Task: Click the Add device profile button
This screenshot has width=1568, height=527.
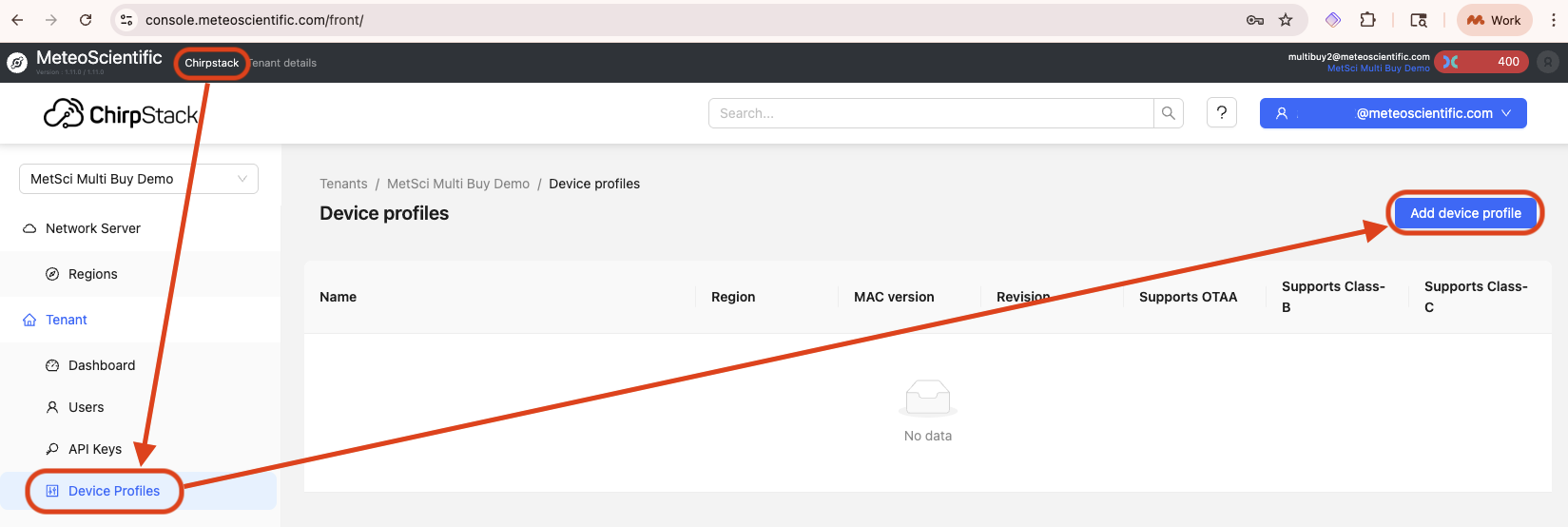Action: point(1464,213)
